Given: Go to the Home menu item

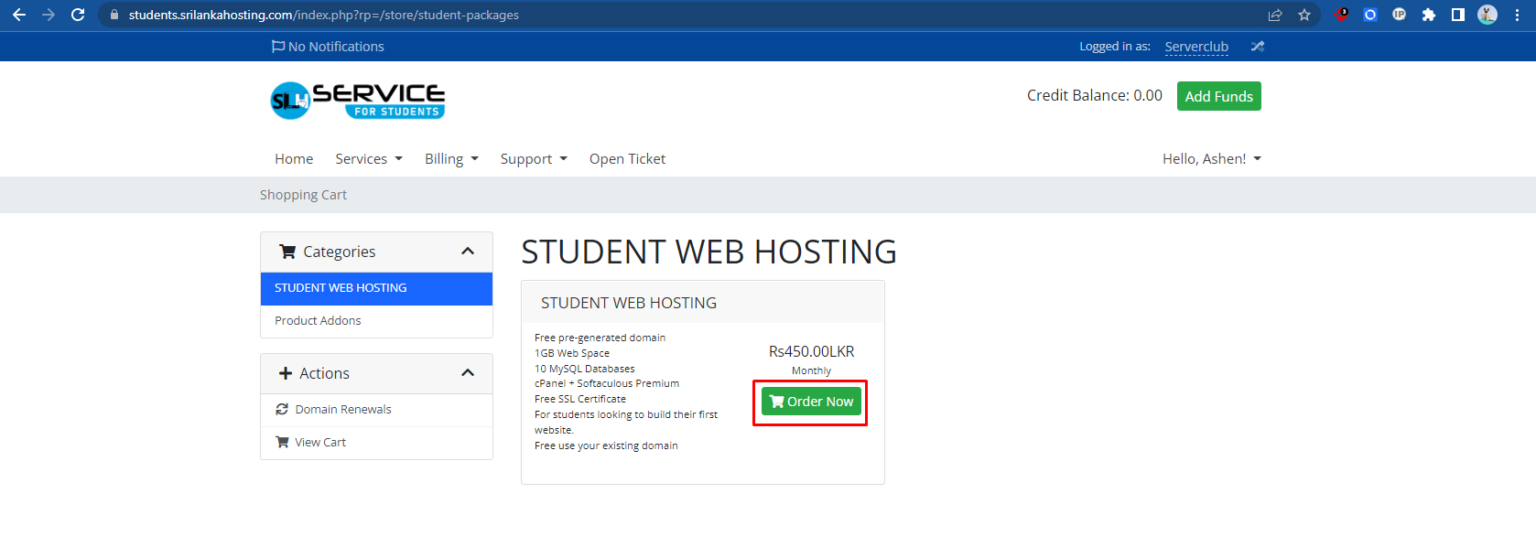Looking at the screenshot, I should coord(294,159).
